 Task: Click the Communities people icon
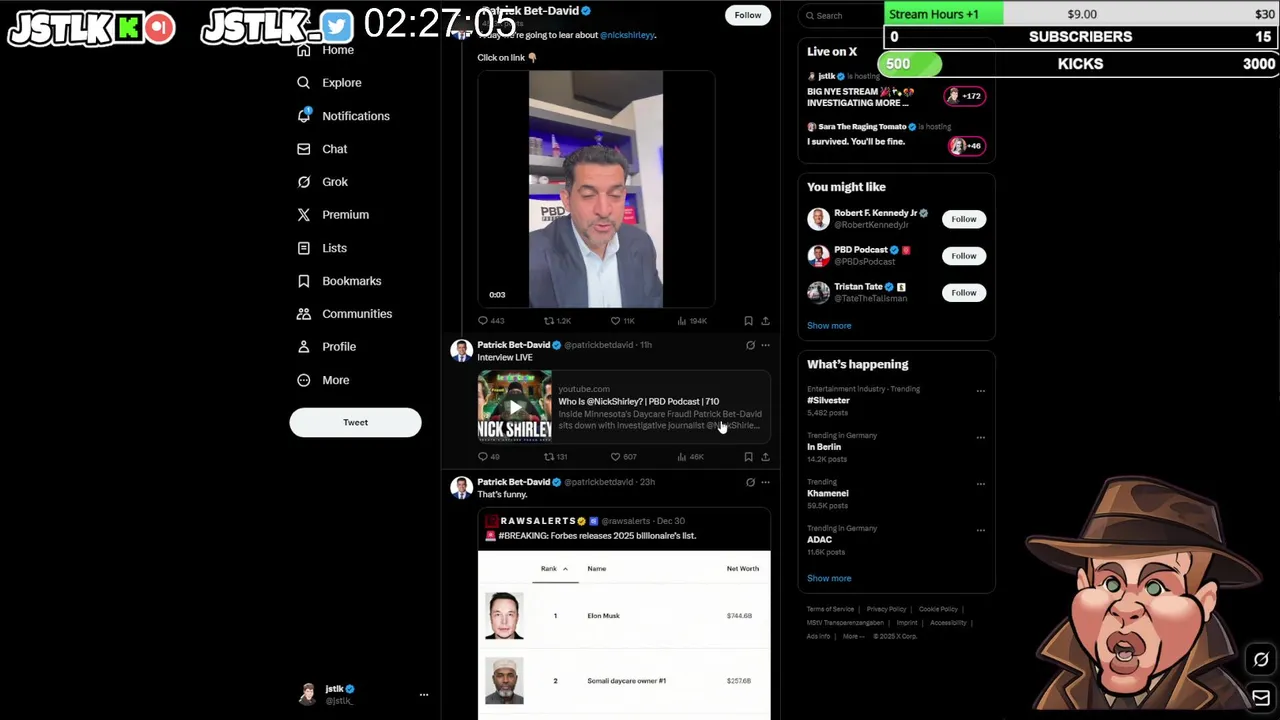click(304, 314)
